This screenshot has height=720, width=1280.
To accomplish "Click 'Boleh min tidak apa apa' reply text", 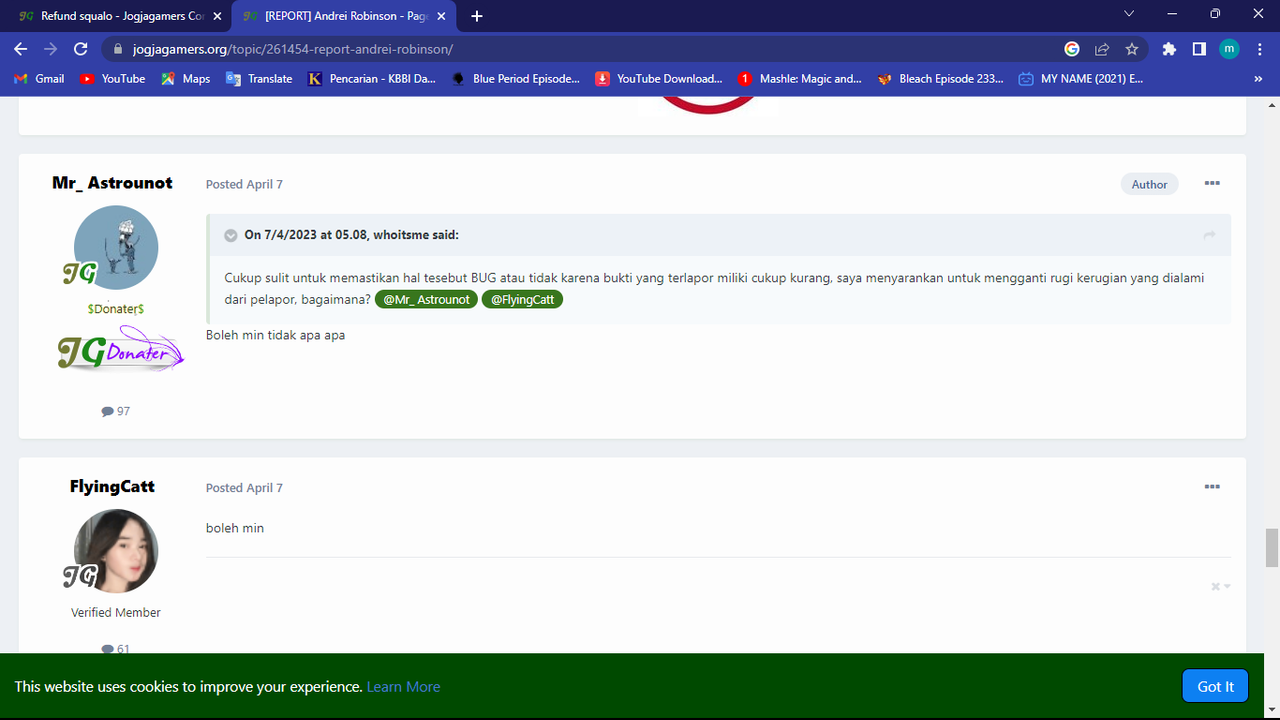I will click(x=275, y=335).
